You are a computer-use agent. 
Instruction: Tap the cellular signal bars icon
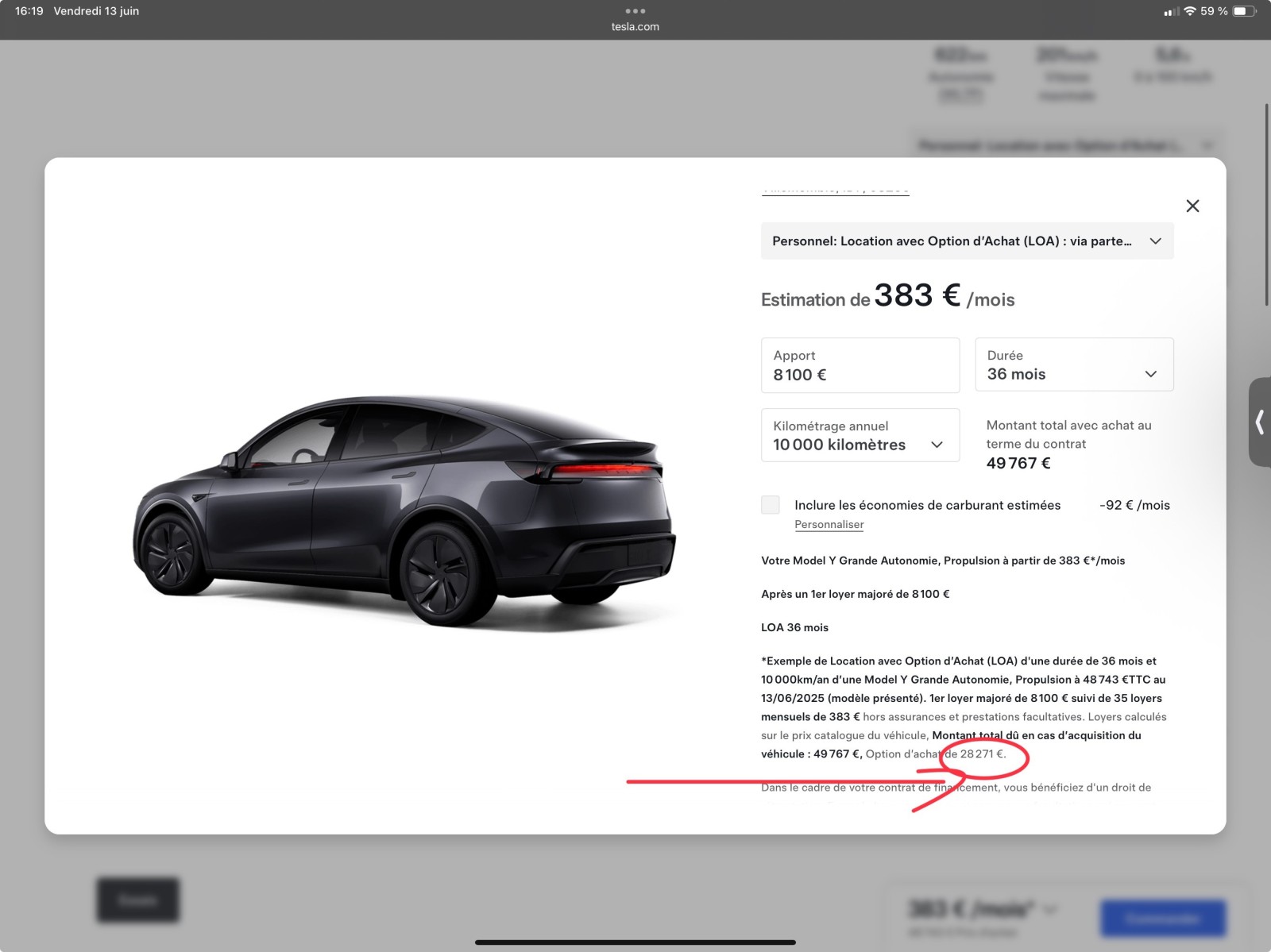coord(1171,12)
